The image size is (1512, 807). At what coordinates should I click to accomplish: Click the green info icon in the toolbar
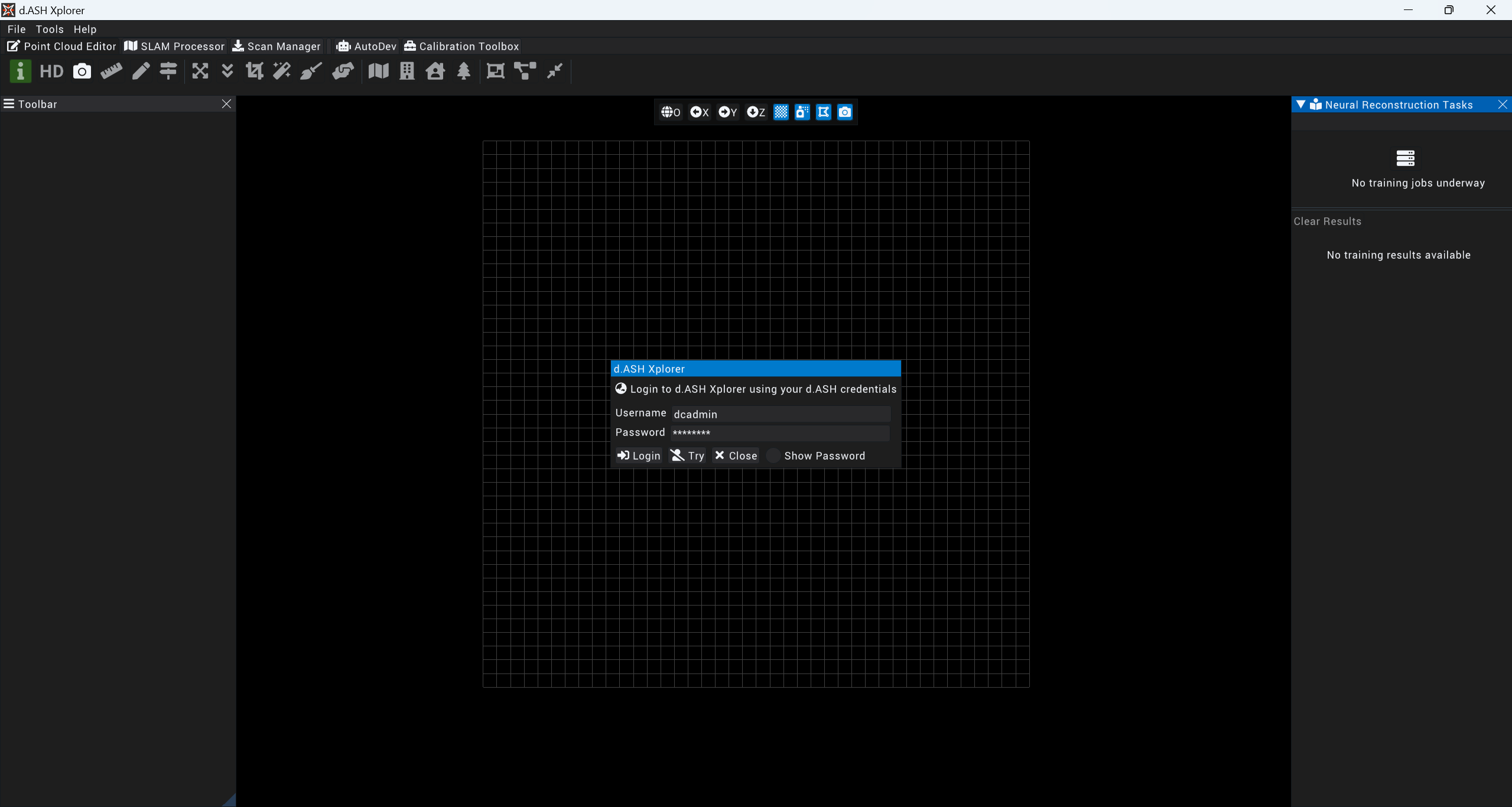pos(20,71)
